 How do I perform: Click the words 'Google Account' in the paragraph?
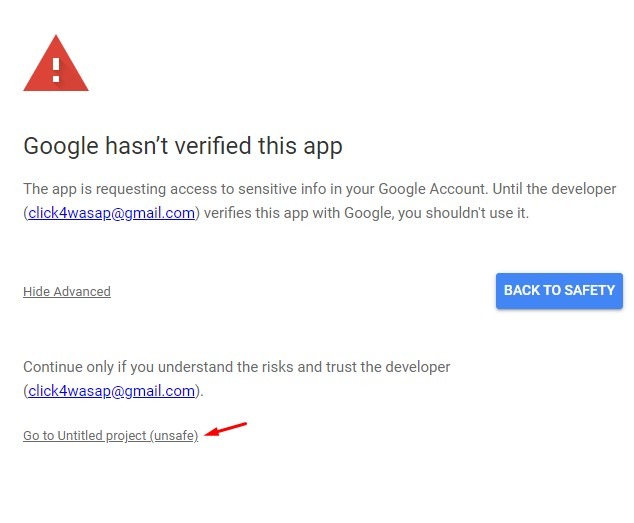click(432, 189)
